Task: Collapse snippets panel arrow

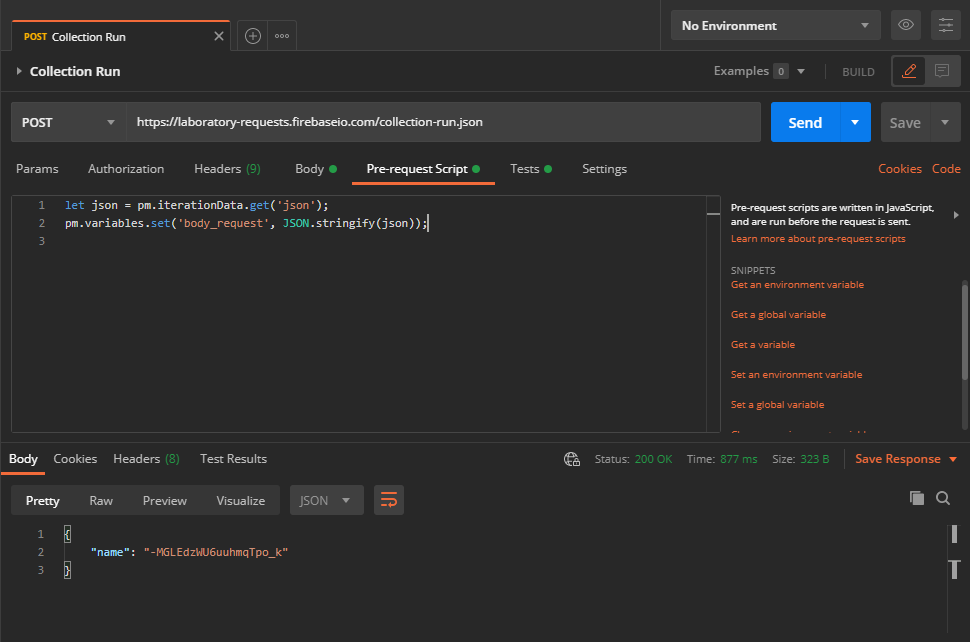Action: click(956, 215)
